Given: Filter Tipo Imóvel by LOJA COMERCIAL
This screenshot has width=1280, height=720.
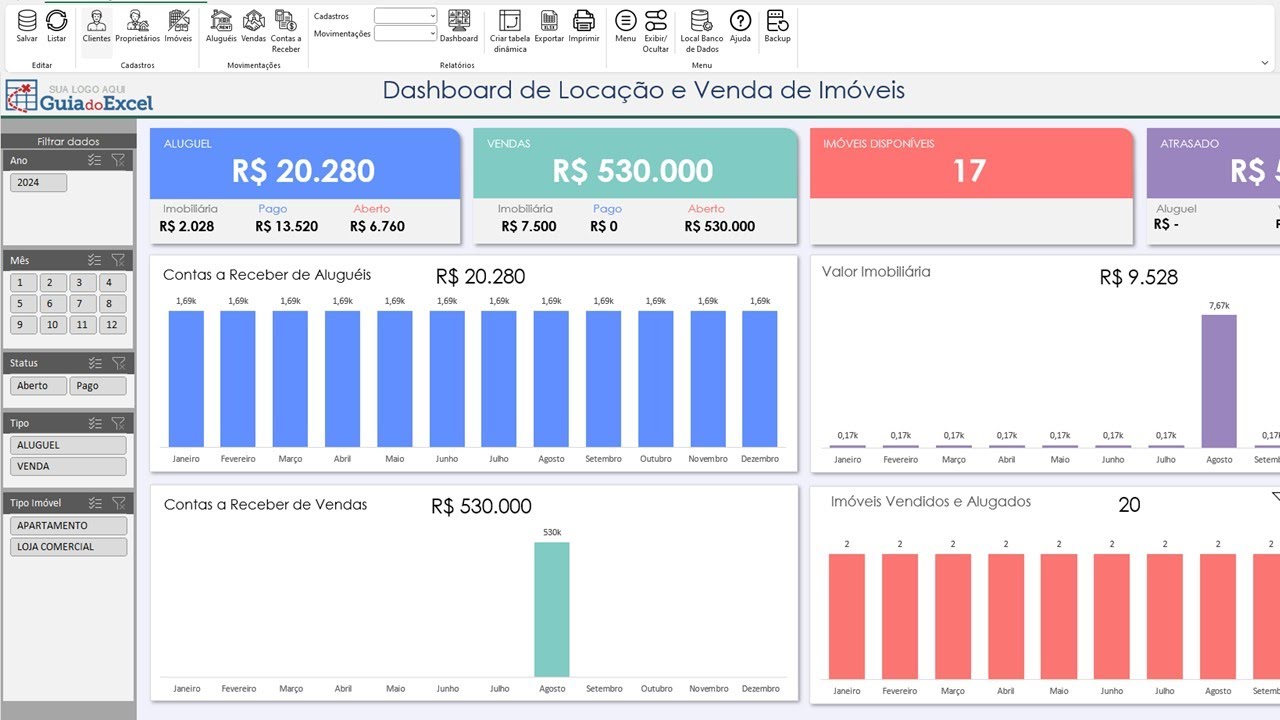Looking at the screenshot, I should coord(68,547).
